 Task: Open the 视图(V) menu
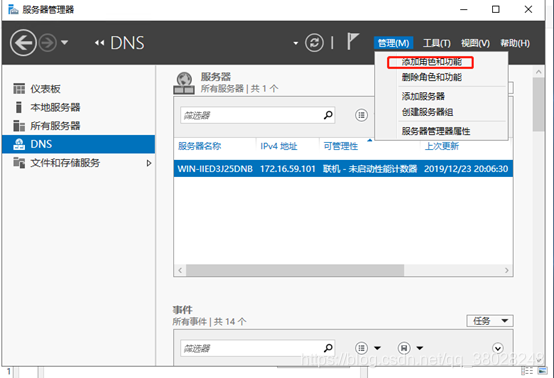point(475,43)
